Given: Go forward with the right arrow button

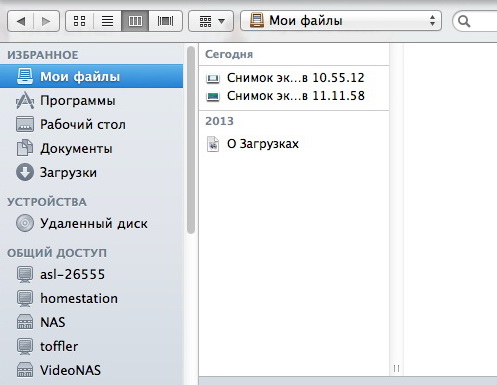Looking at the screenshot, I should (46, 21).
